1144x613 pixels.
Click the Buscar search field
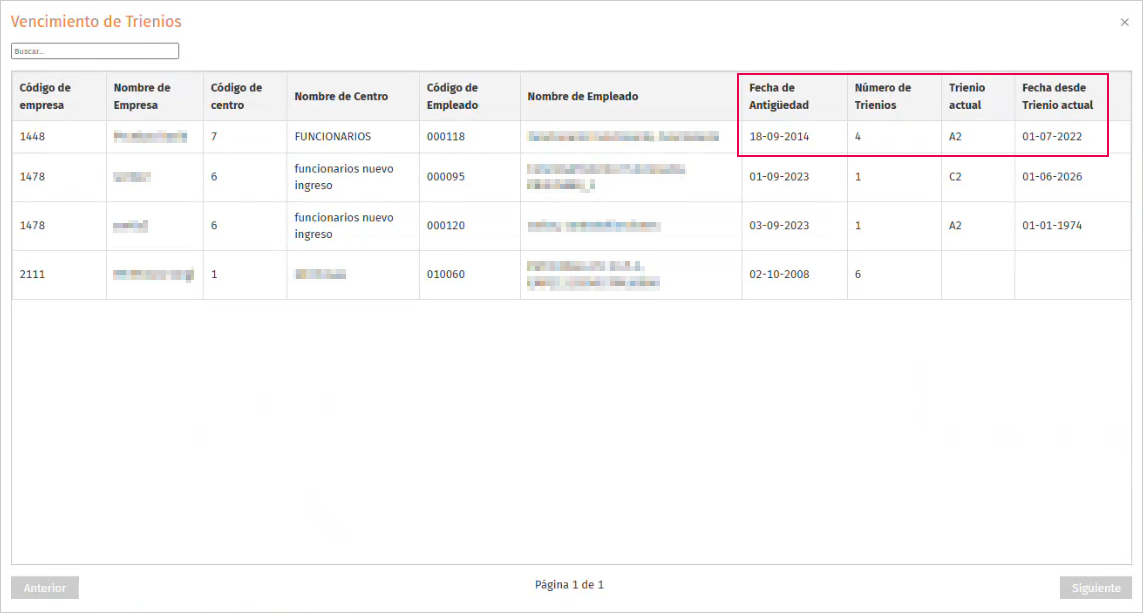click(x=95, y=51)
